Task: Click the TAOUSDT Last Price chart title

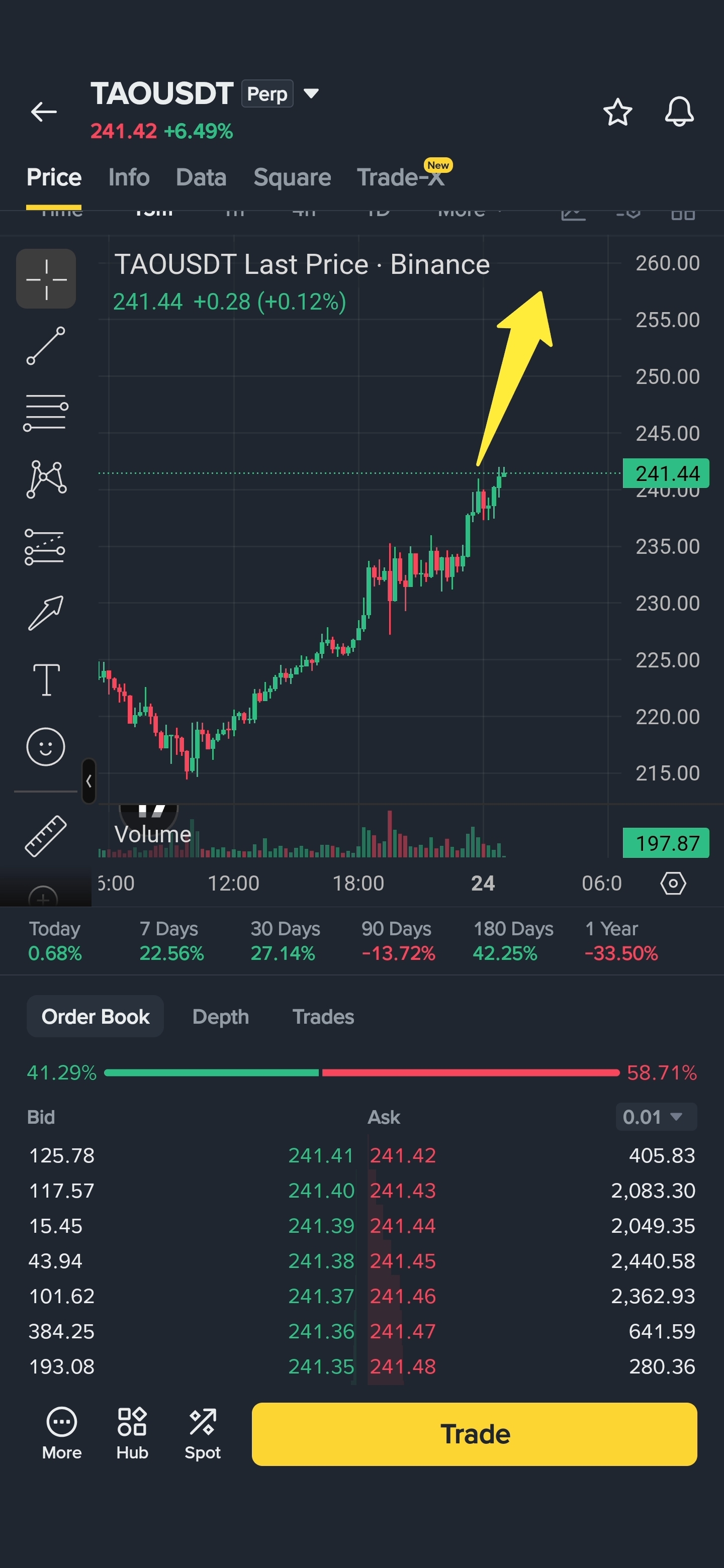Action: 302,264
